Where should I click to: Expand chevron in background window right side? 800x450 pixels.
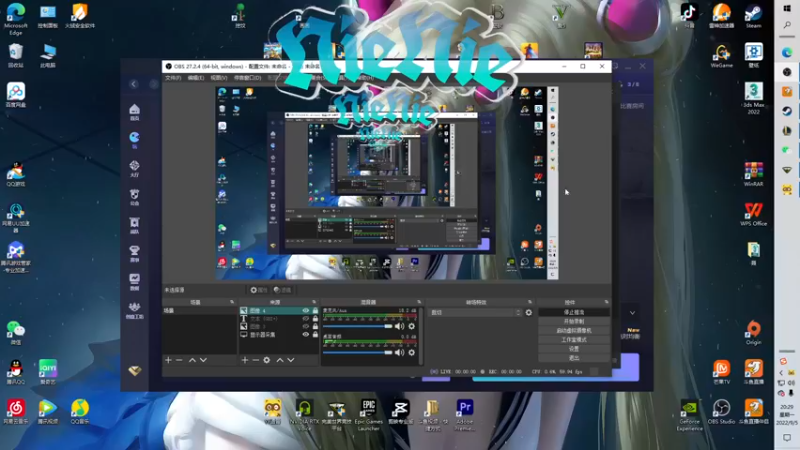coord(632,313)
